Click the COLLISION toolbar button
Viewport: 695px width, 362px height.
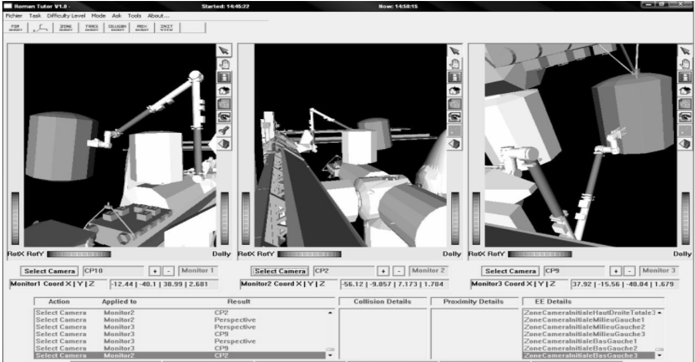117,27
